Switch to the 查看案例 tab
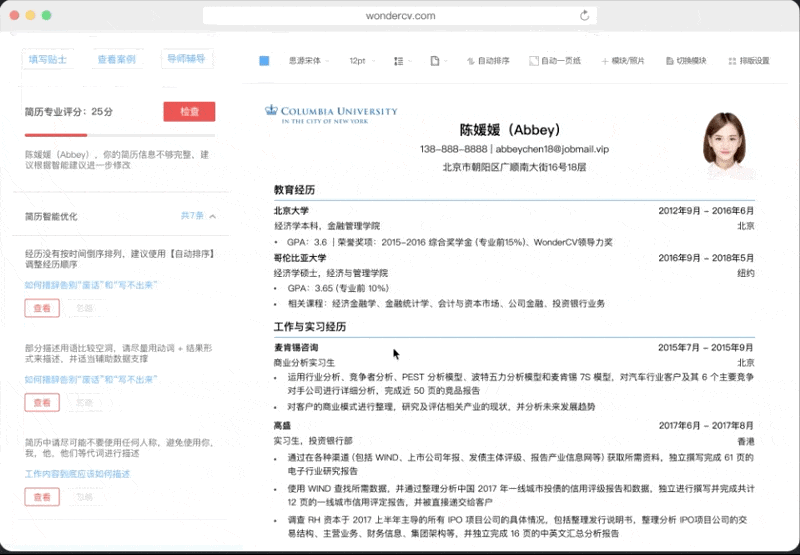This screenshot has width=800, height=555. pos(117,59)
